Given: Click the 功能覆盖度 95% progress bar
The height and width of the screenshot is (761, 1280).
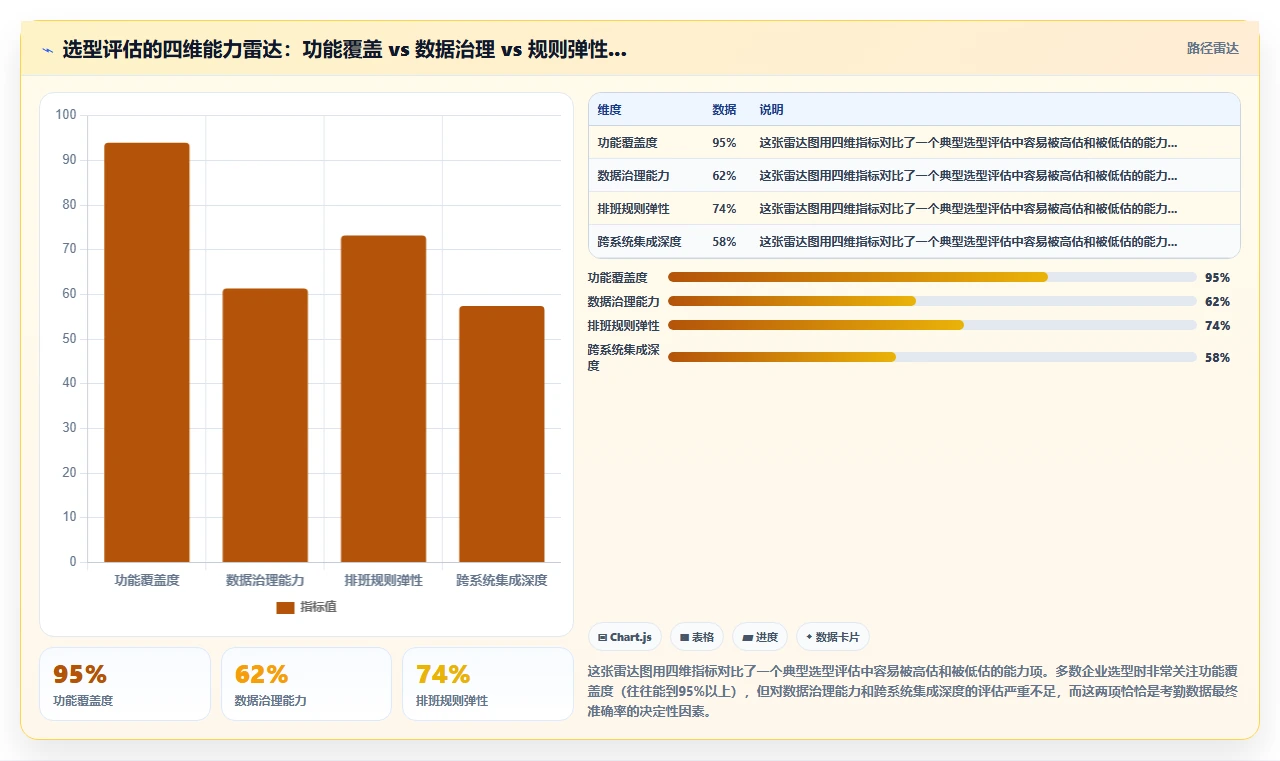Looking at the screenshot, I should (932, 277).
